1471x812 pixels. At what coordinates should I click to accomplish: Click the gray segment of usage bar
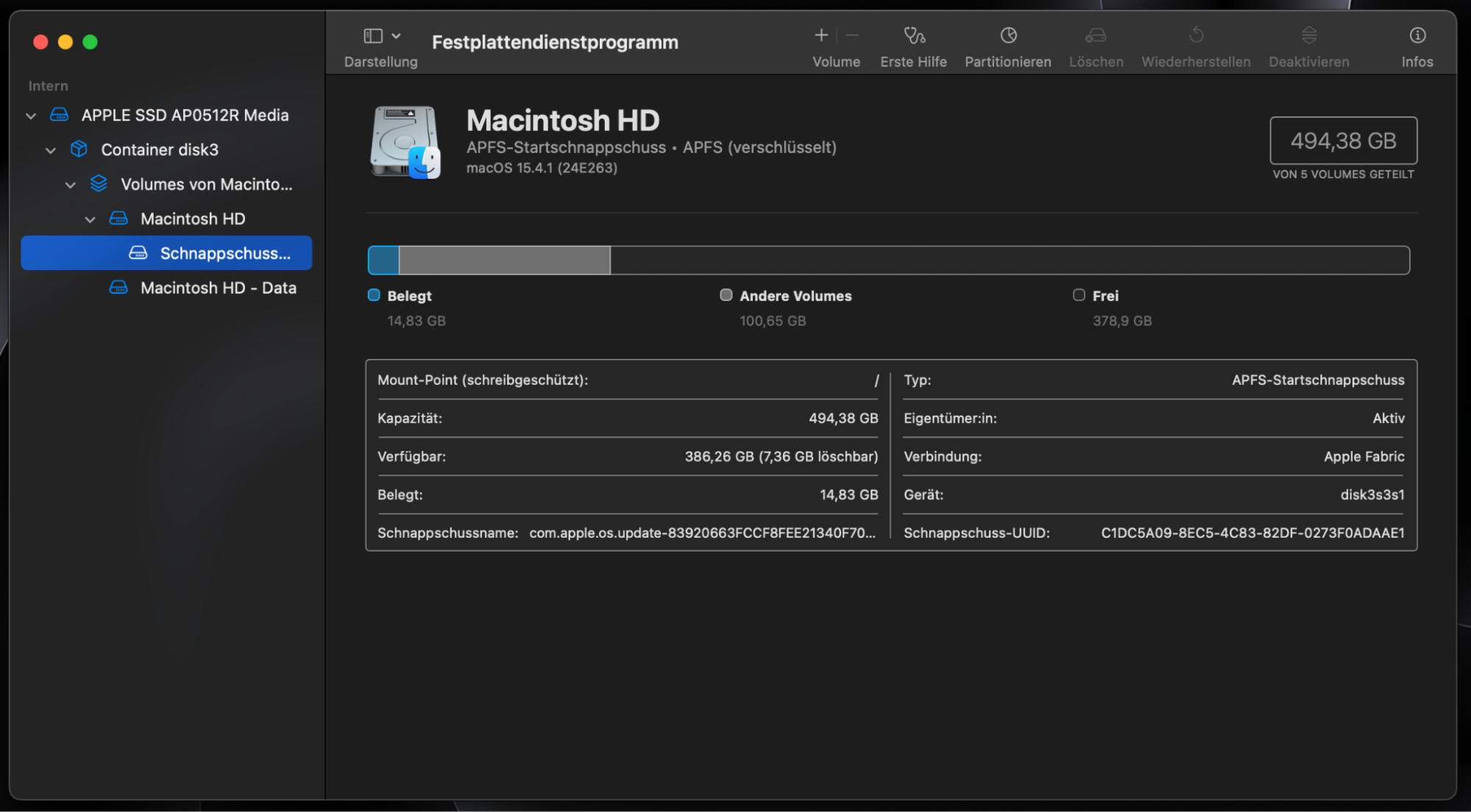[x=504, y=260]
